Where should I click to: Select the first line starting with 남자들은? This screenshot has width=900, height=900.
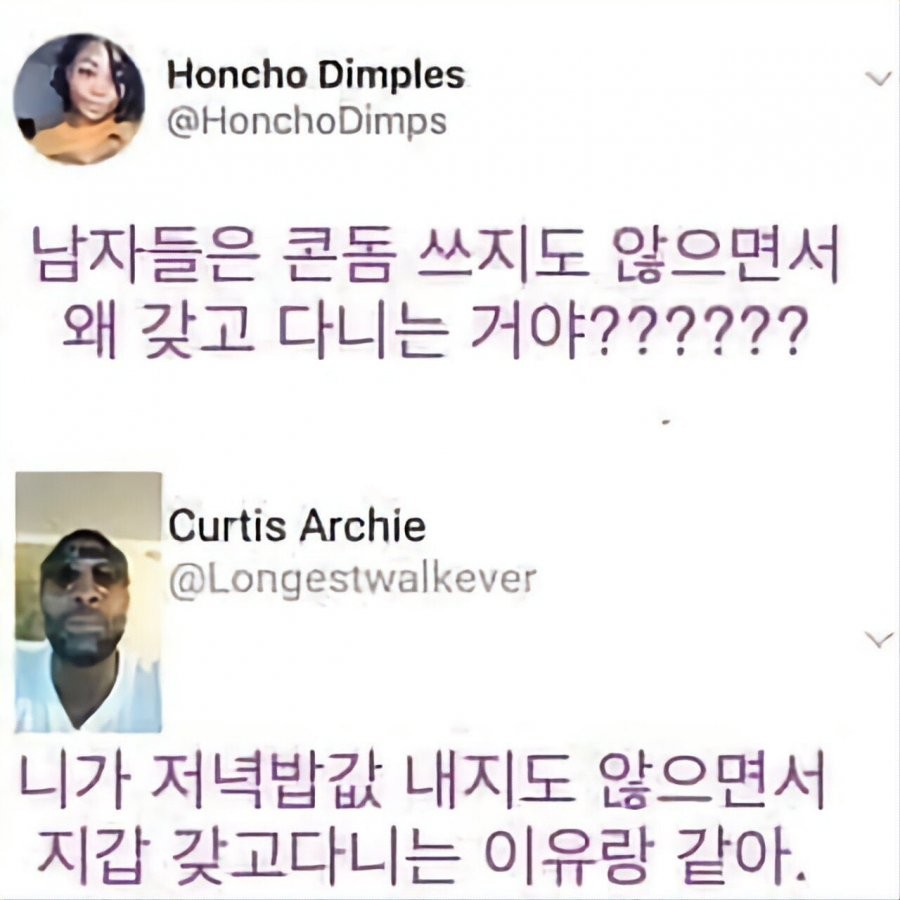[436, 254]
